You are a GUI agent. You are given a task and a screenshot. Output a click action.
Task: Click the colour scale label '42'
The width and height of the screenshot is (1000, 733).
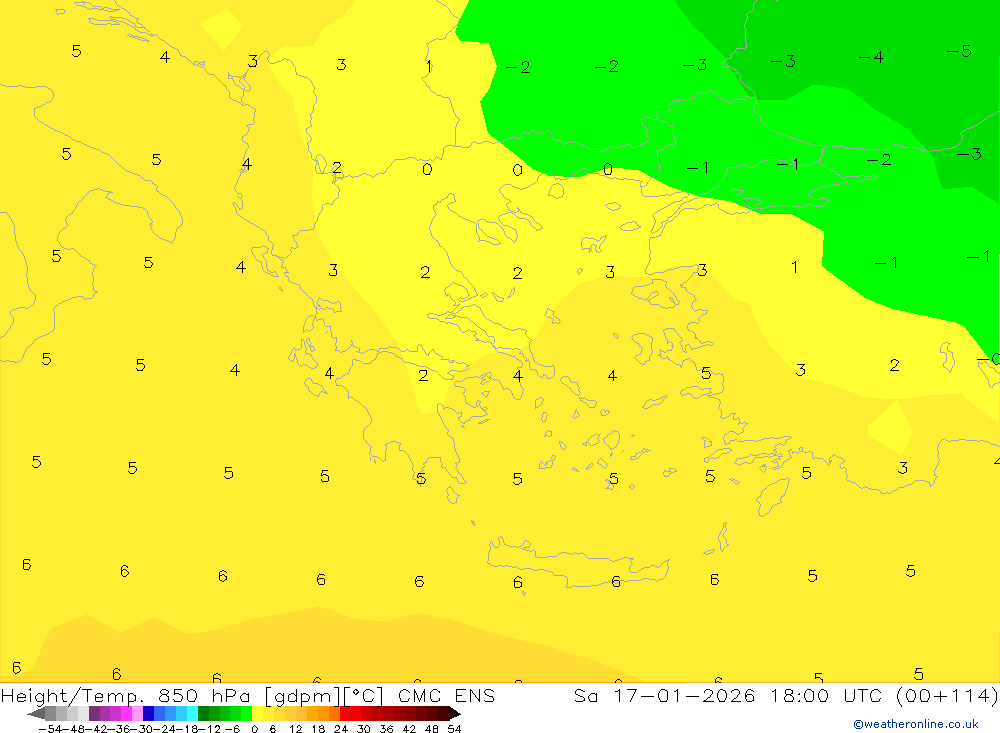[x=409, y=729]
